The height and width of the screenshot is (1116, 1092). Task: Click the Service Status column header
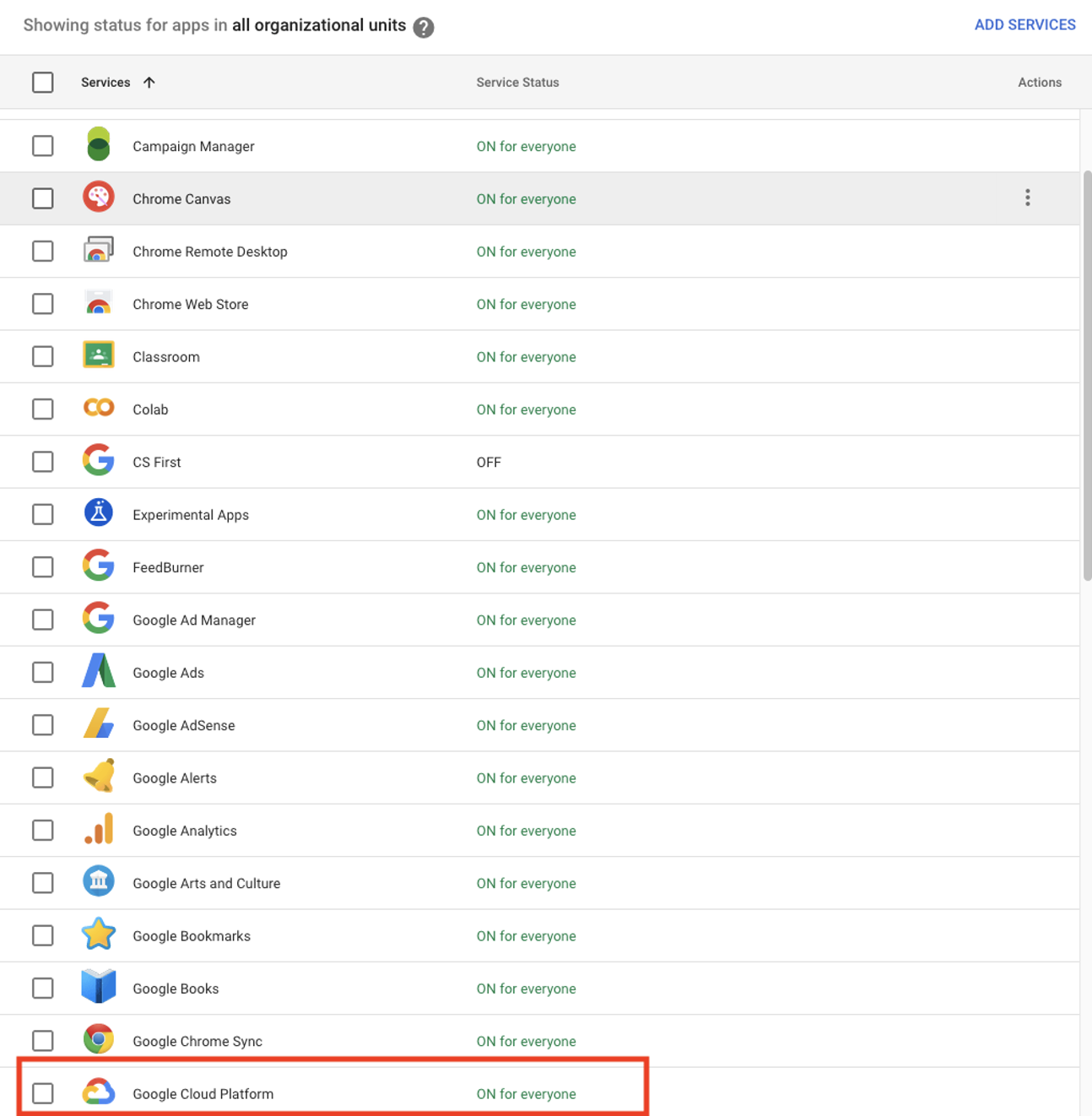(x=517, y=83)
